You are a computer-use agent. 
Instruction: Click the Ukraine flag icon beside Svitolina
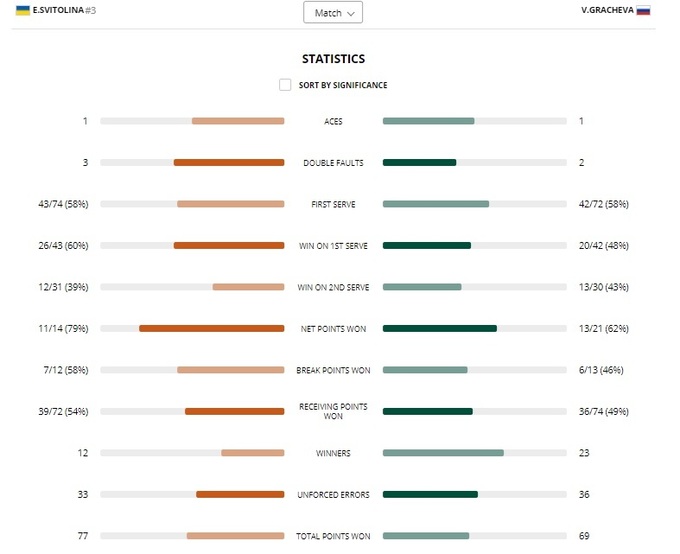(22, 10)
